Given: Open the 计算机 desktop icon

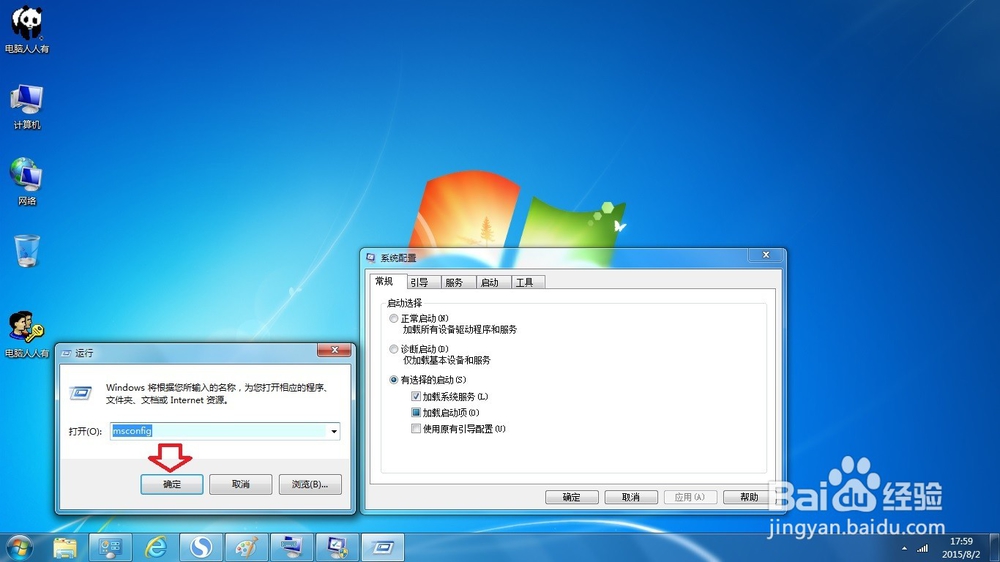Looking at the screenshot, I should 27,106.
